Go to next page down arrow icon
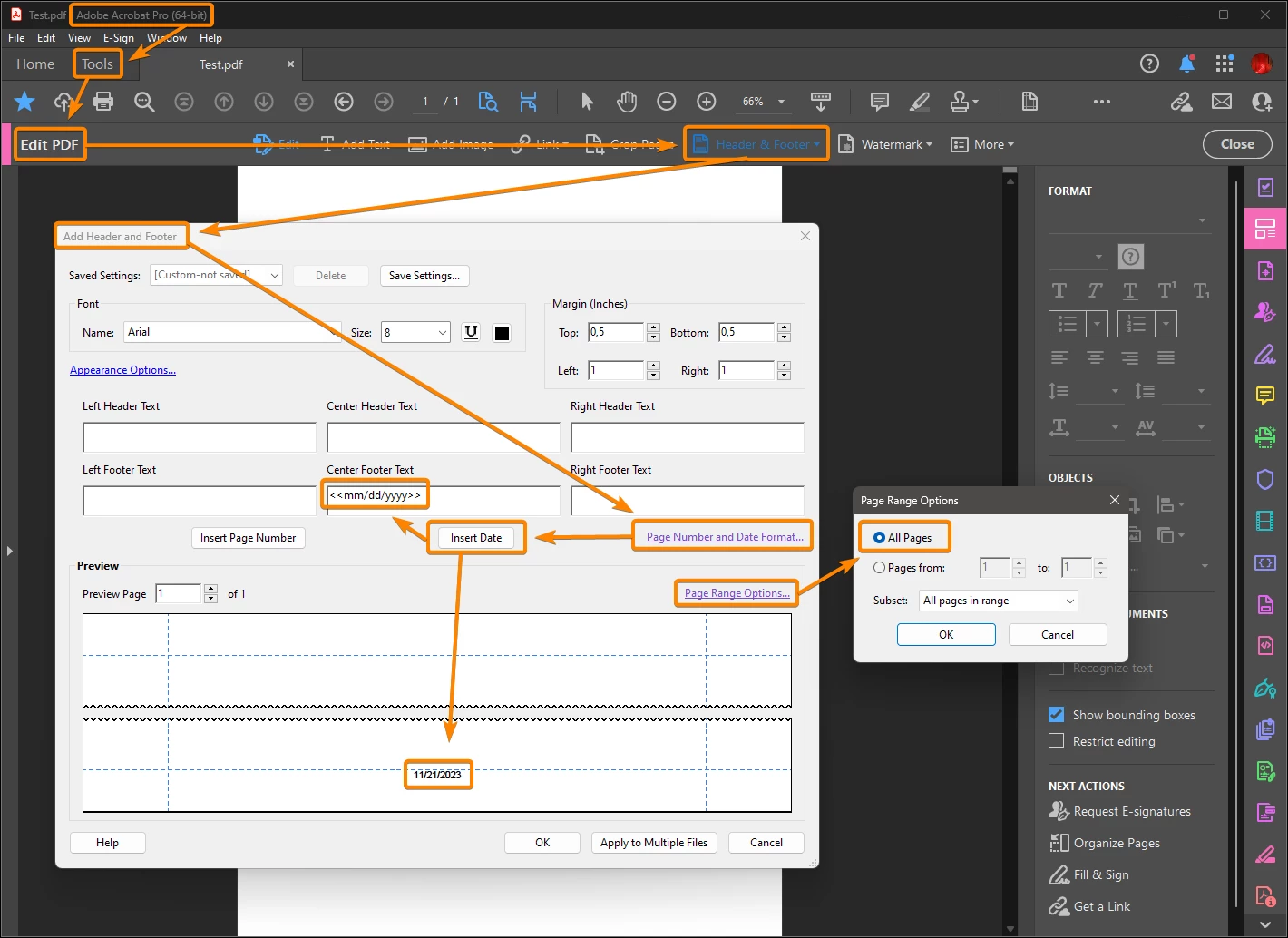Viewport: 1288px width, 938px height. [x=264, y=102]
